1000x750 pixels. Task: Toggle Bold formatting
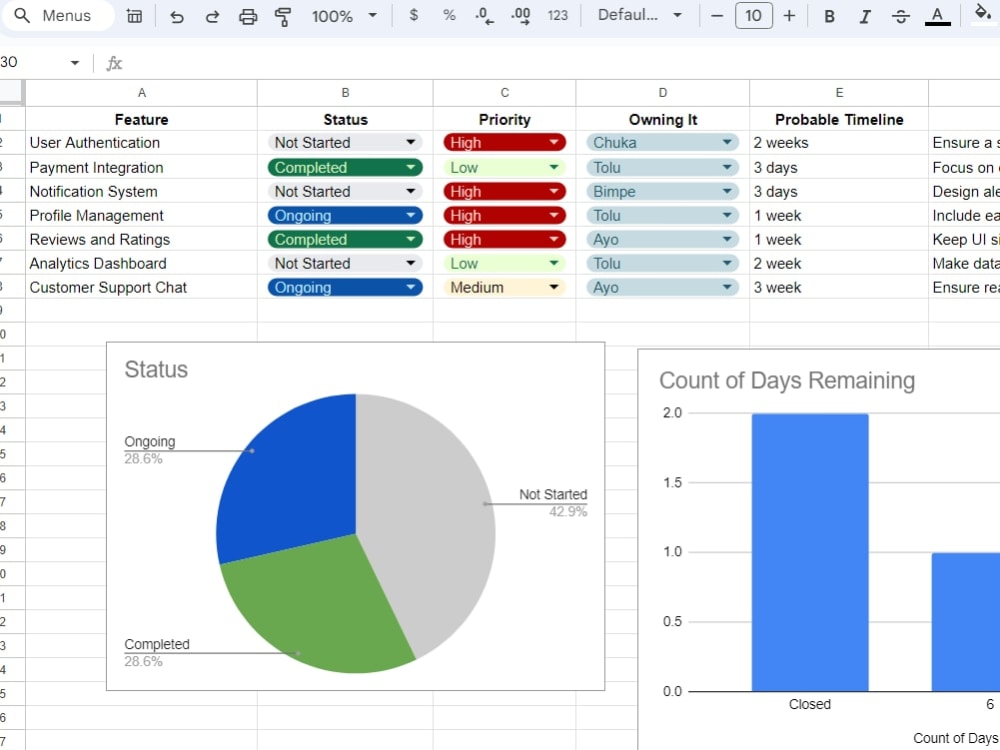830,17
